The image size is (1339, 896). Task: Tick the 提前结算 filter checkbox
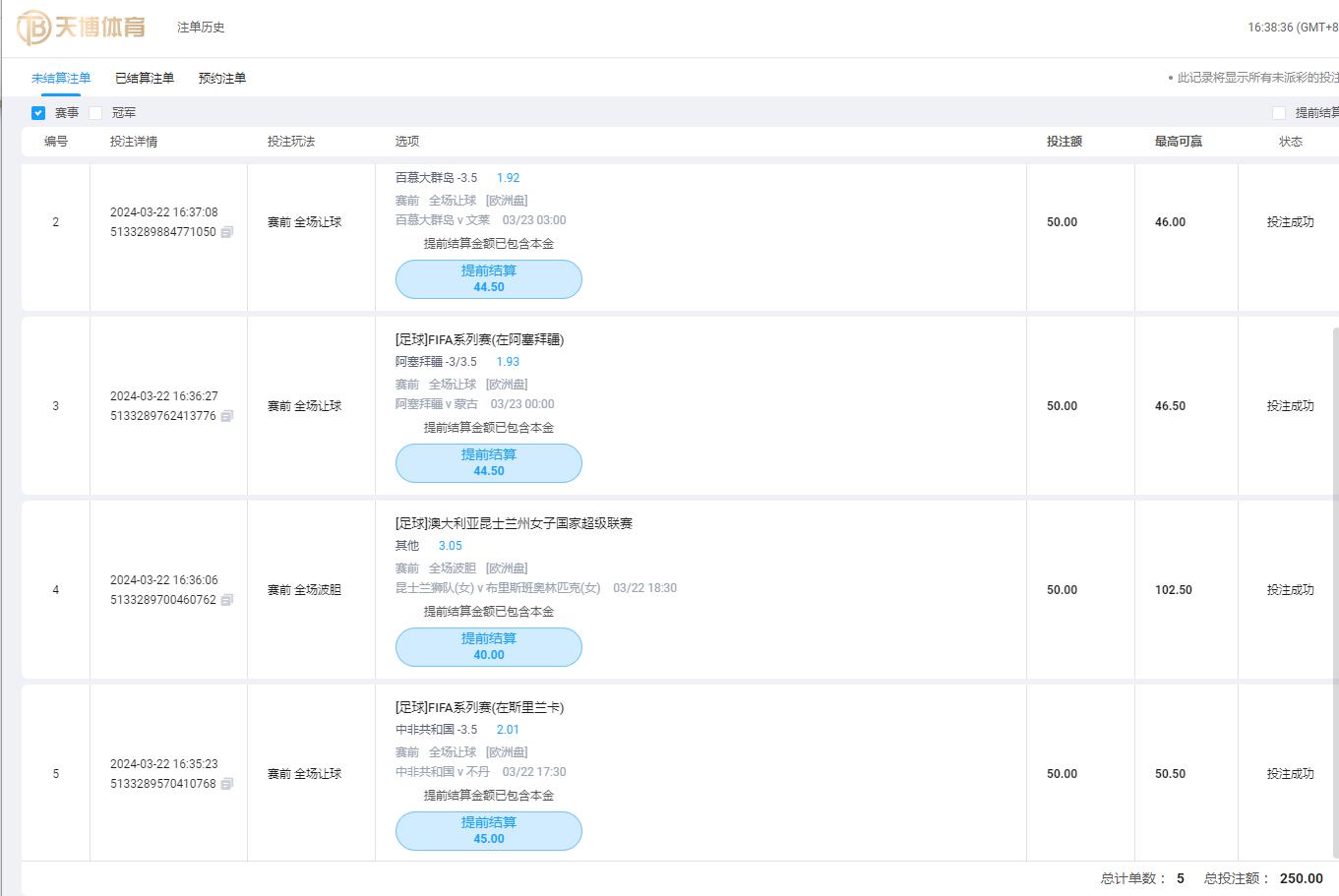tap(1278, 113)
